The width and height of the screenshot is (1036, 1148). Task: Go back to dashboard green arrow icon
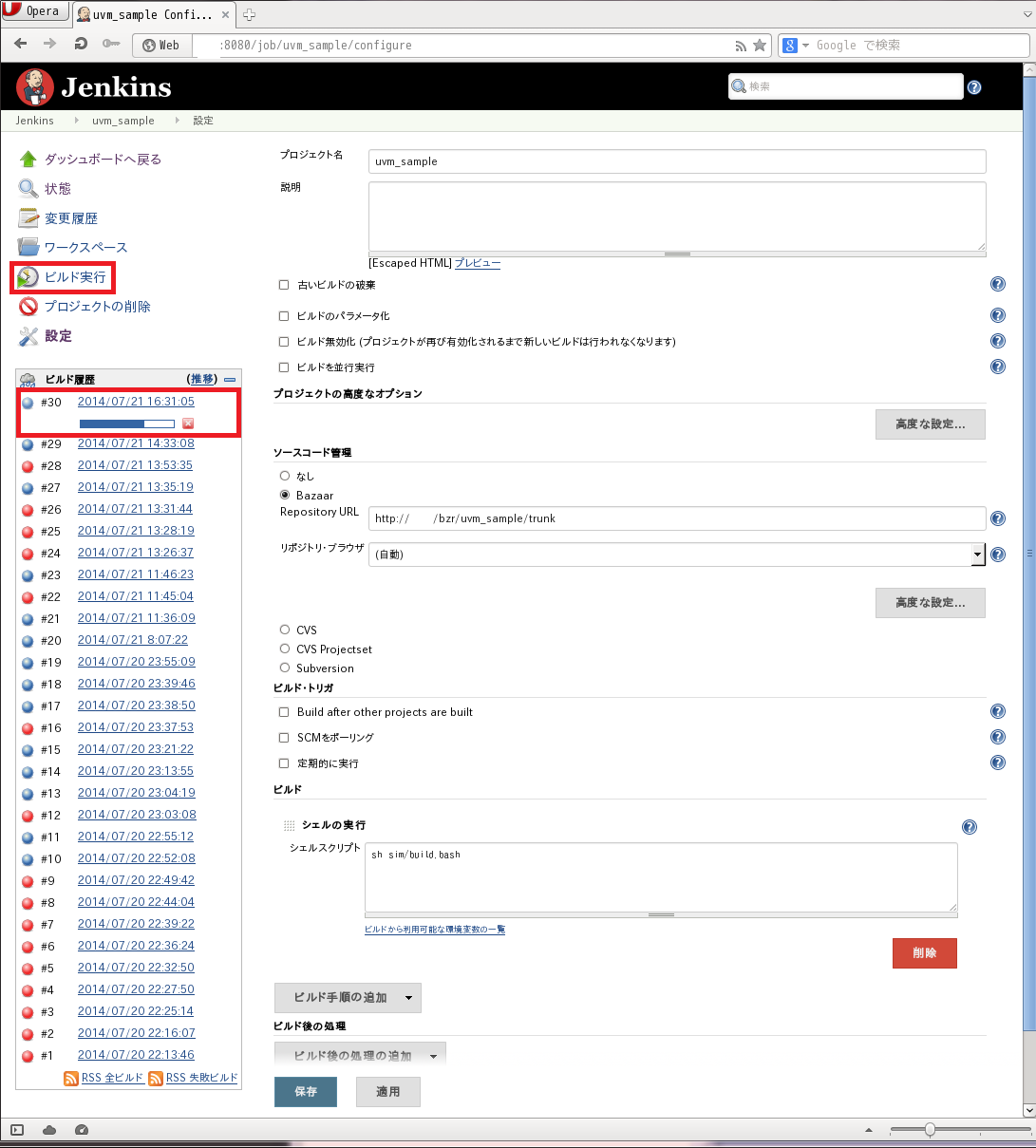coord(28,160)
